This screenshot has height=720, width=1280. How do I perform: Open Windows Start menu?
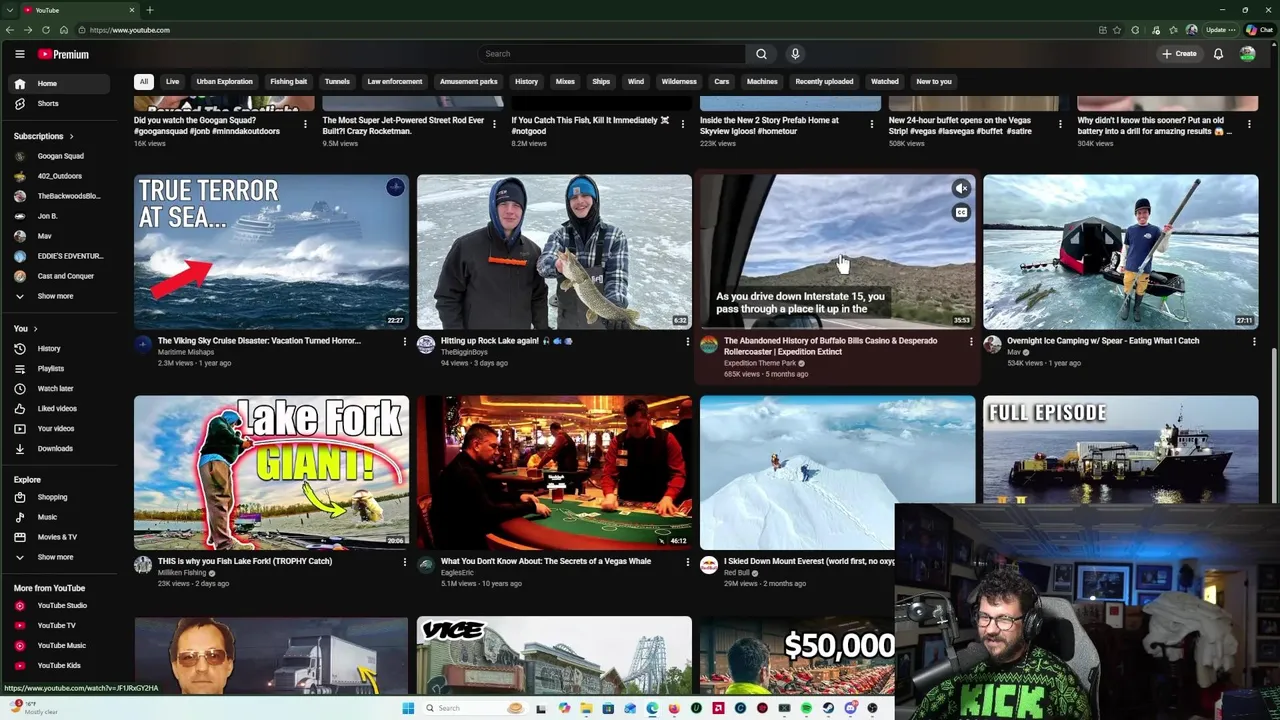408,709
